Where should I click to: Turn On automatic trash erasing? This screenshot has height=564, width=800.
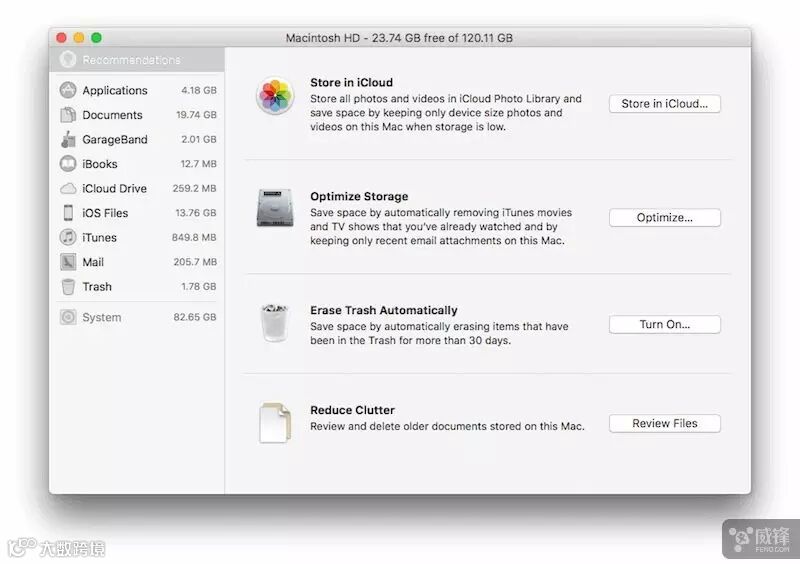click(x=664, y=325)
